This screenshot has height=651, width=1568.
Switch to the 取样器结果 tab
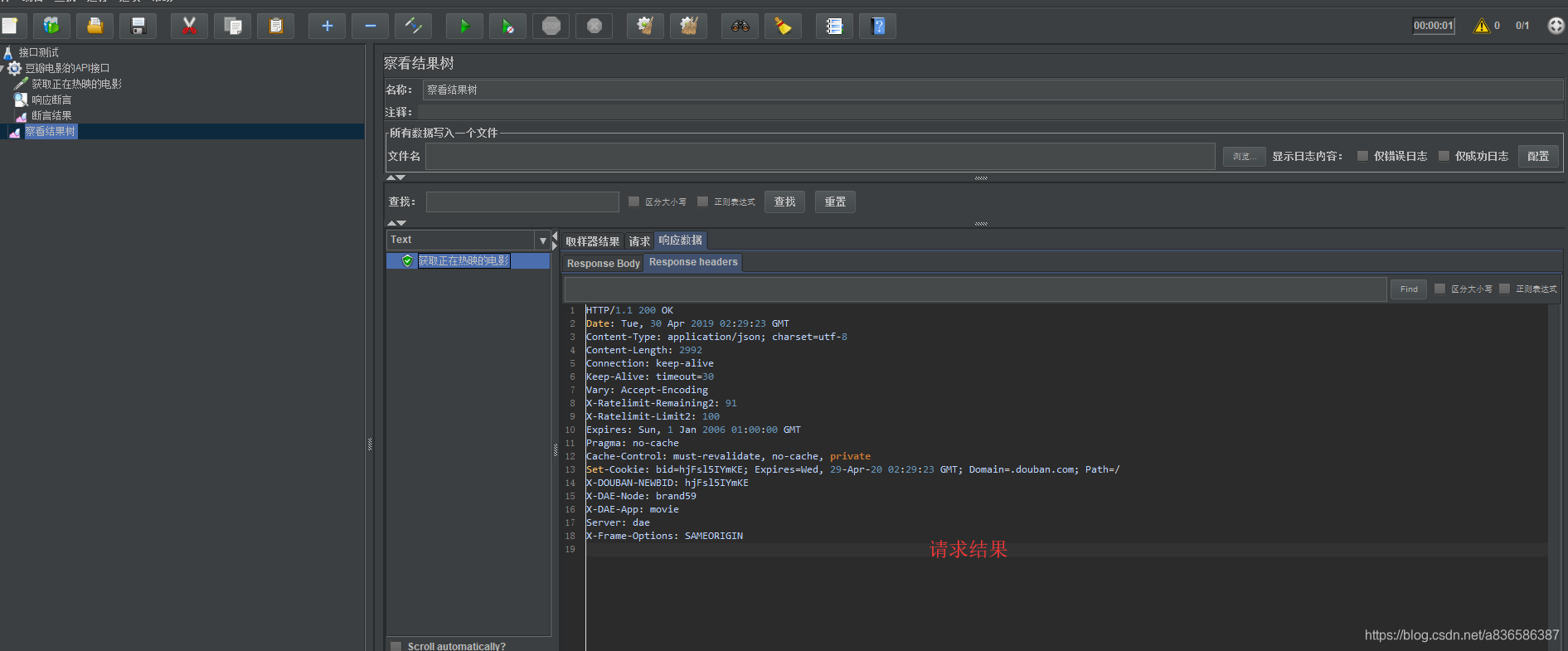pyautogui.click(x=592, y=241)
